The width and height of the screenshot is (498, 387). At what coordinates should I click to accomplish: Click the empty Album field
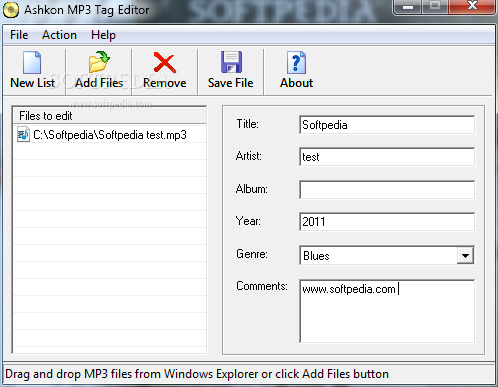[387, 189]
